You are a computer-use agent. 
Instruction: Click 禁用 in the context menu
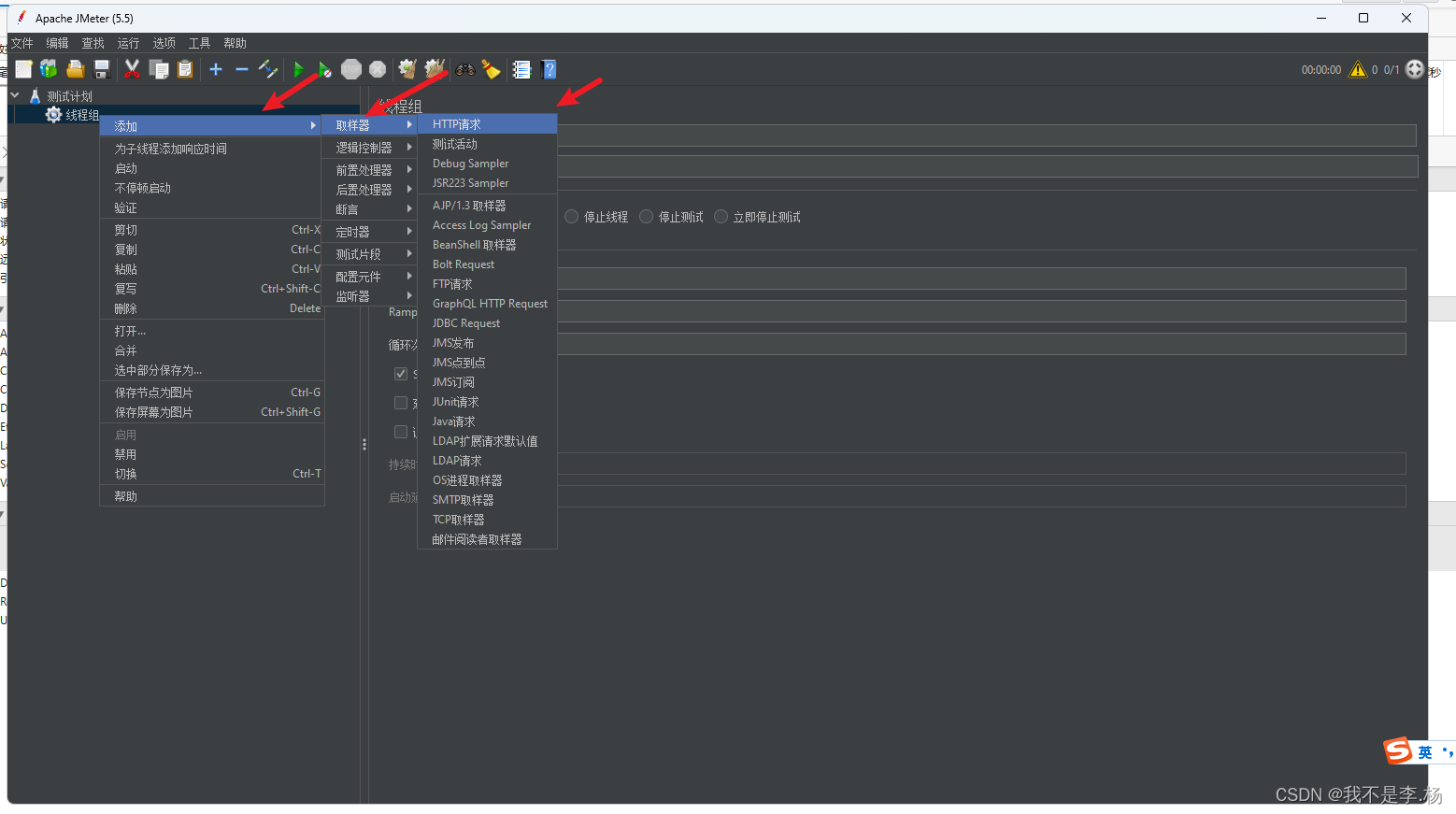coord(211,454)
